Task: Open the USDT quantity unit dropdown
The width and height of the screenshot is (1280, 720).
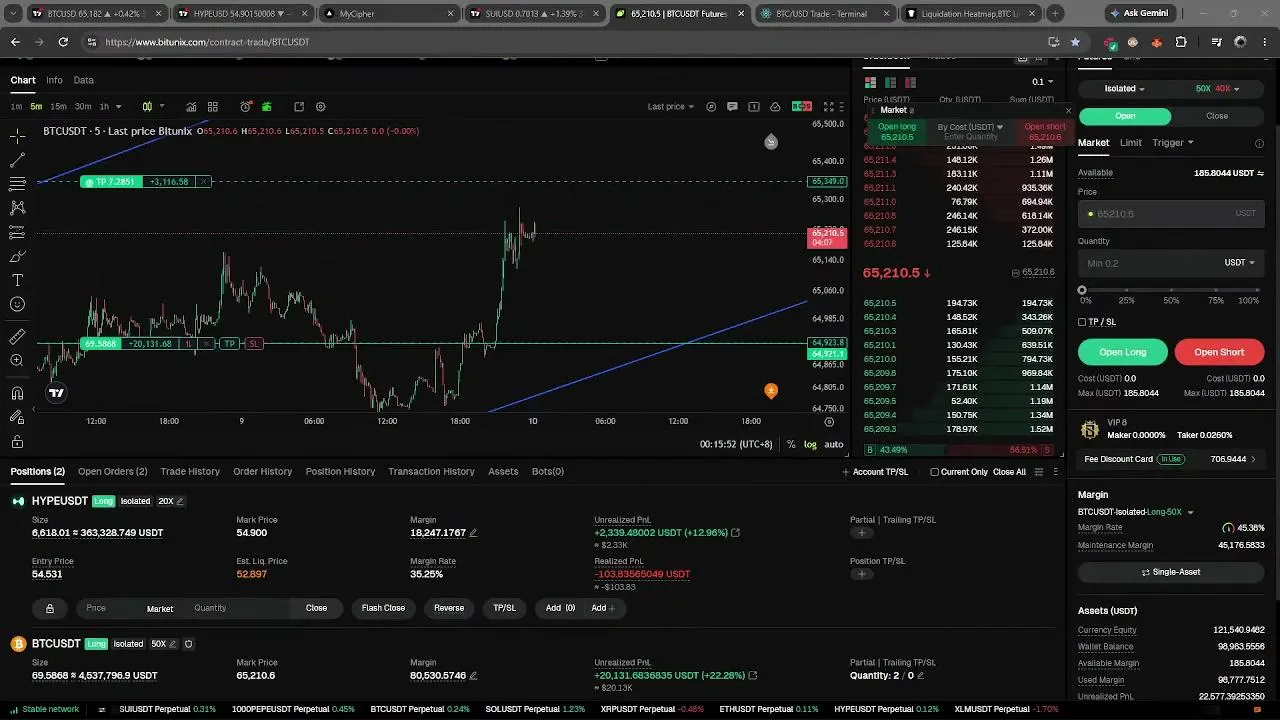Action: click(x=1240, y=263)
